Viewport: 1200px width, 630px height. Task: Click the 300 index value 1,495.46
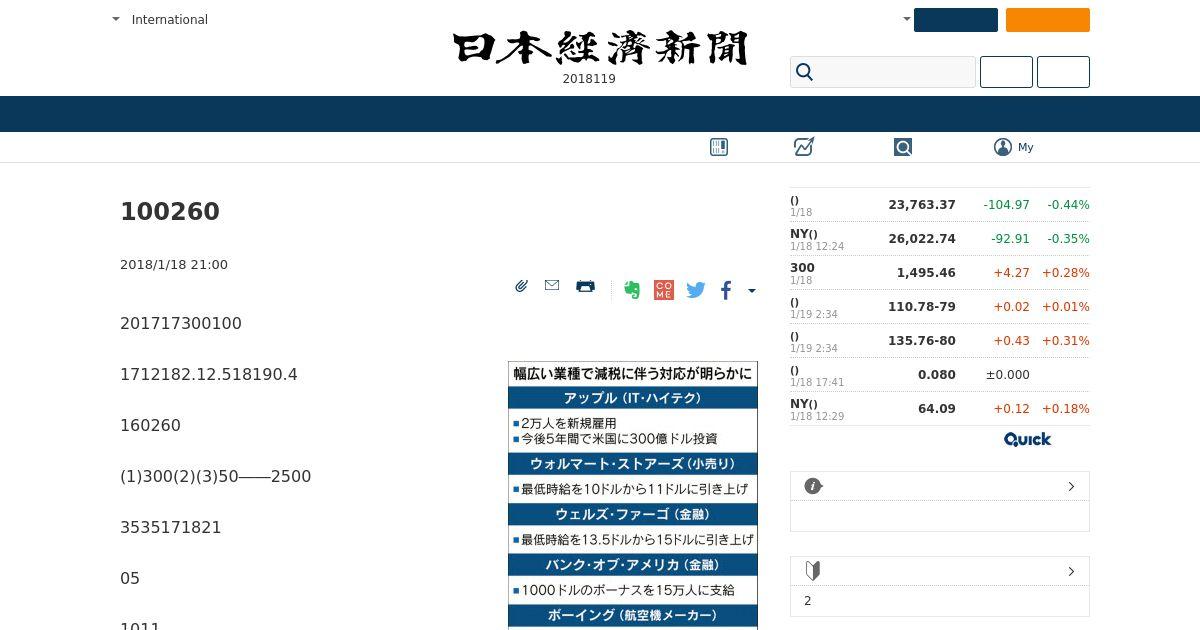click(x=926, y=273)
